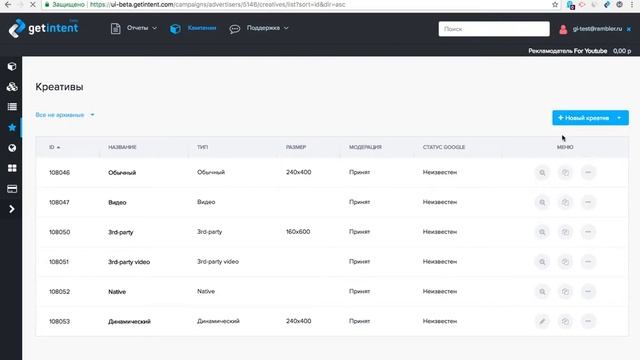This screenshot has height=360, width=640.
Task: Open more options for creative 108046
Action: 588,173
